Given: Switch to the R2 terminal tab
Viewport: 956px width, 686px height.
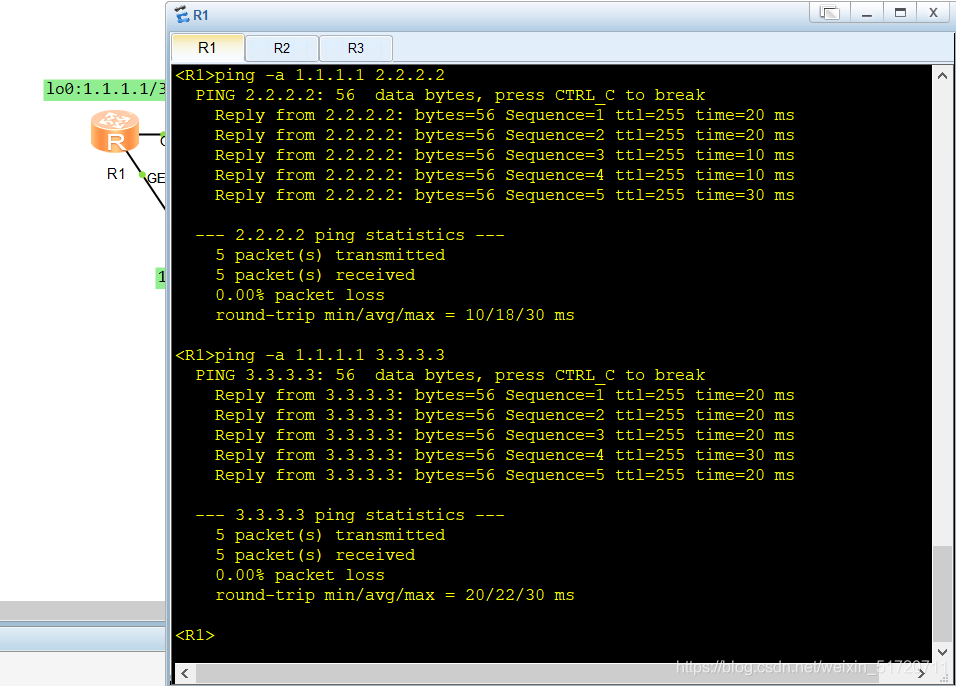Looking at the screenshot, I should pyautogui.click(x=282, y=48).
